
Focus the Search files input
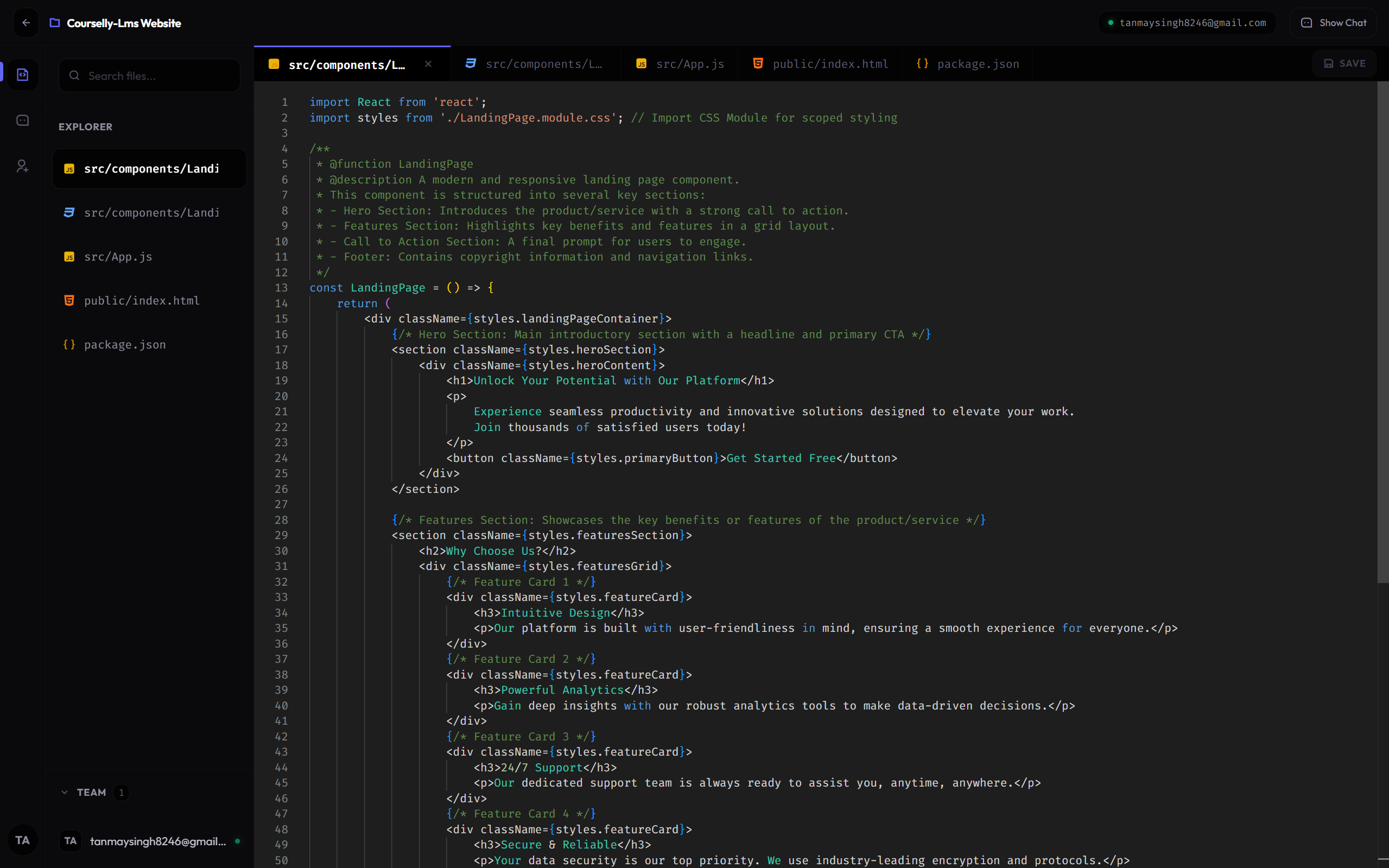(149, 75)
